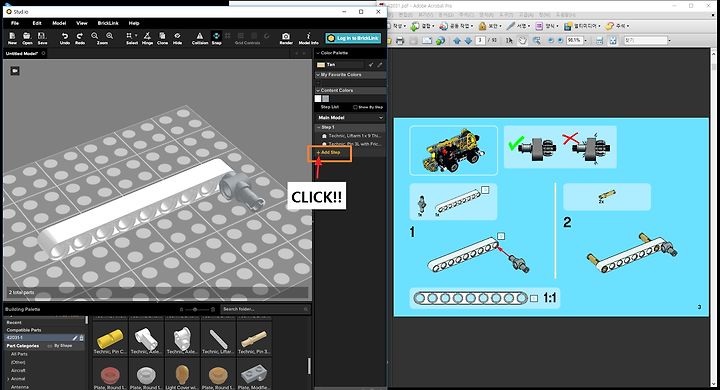Screen dimensions: 720x390
Task: Open the Edit menu
Action: tap(37, 23)
